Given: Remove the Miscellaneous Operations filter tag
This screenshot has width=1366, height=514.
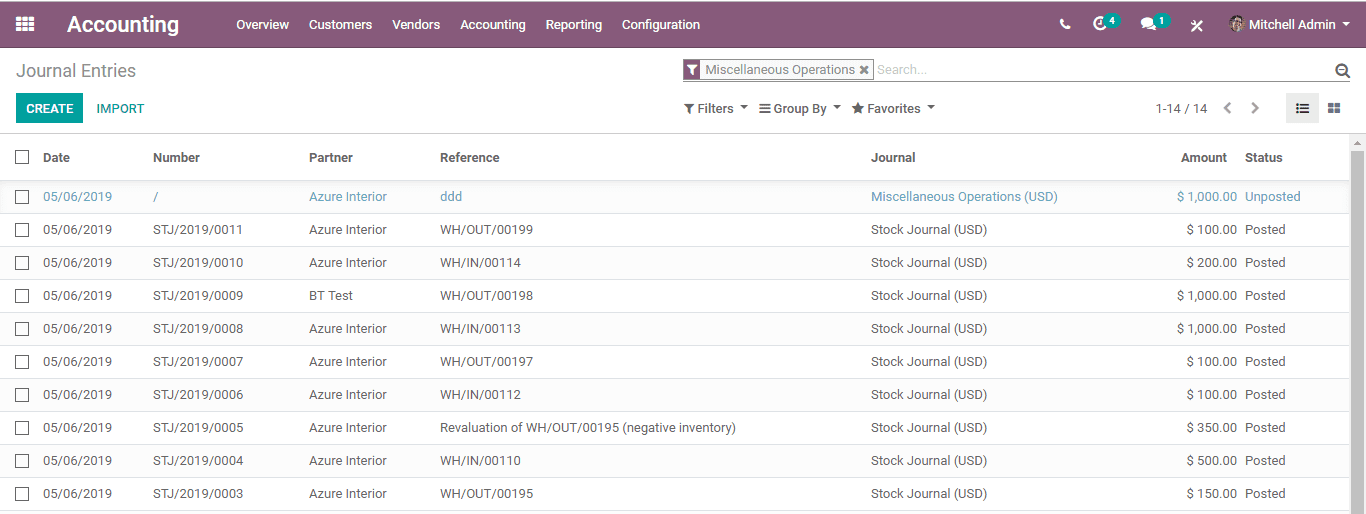Looking at the screenshot, I should (864, 70).
